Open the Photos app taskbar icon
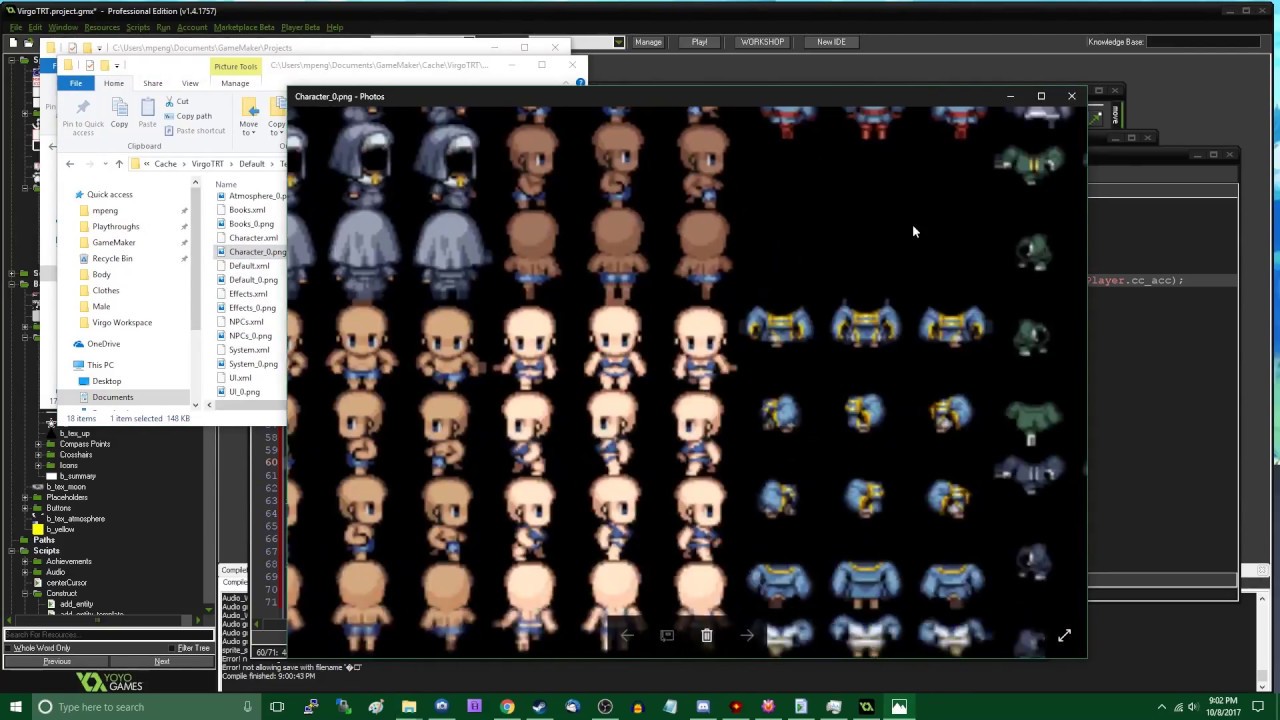This screenshot has height=720, width=1280. tap(899, 707)
